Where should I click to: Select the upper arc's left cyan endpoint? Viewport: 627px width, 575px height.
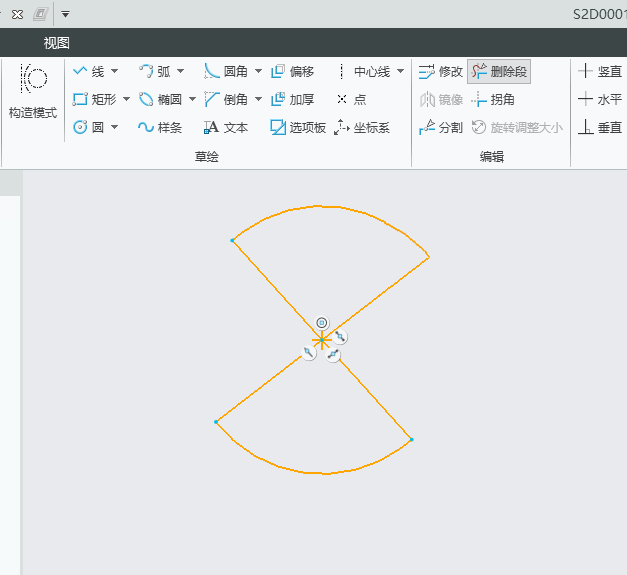(x=232, y=240)
